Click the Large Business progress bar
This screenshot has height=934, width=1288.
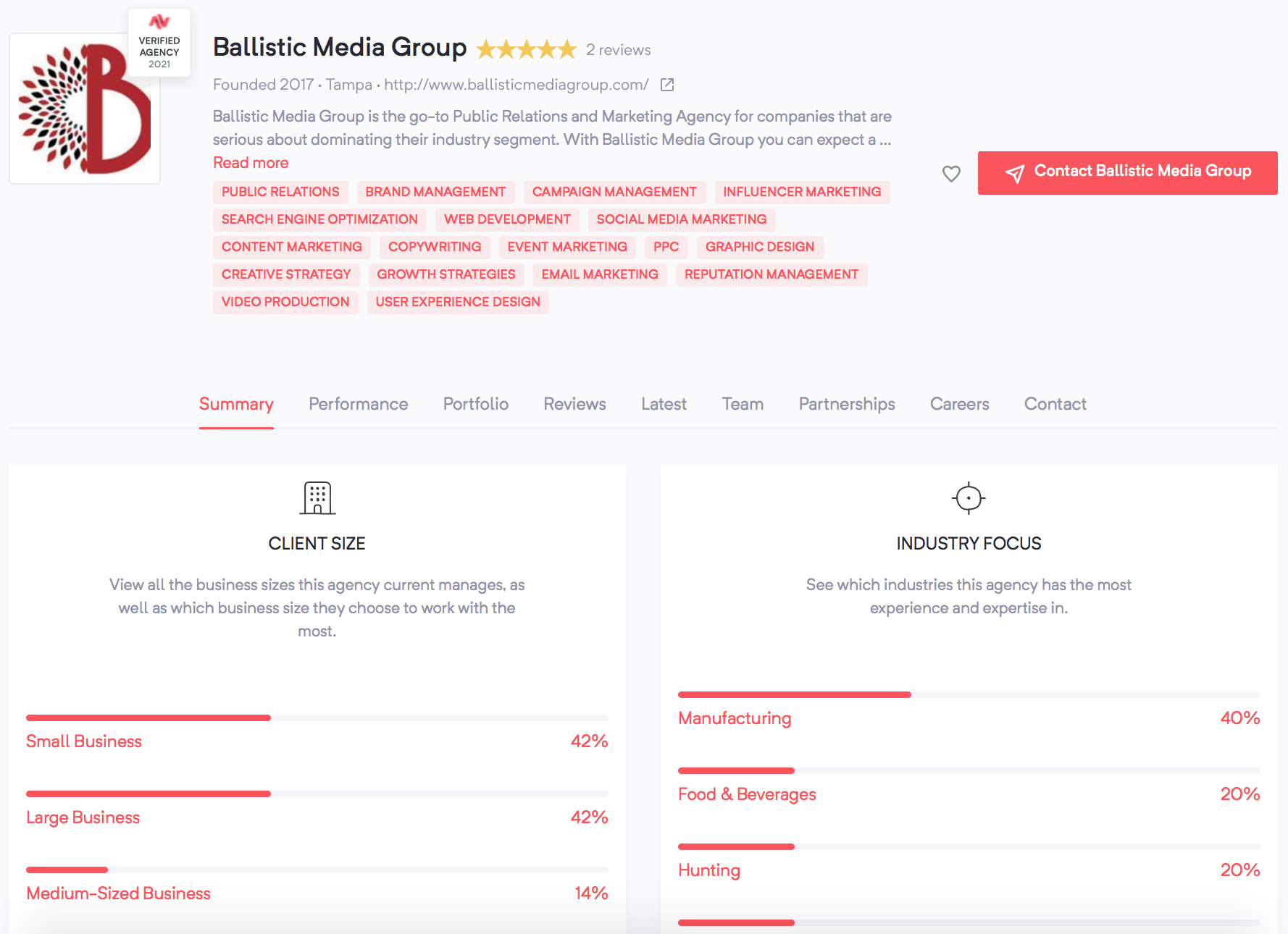coord(317,794)
